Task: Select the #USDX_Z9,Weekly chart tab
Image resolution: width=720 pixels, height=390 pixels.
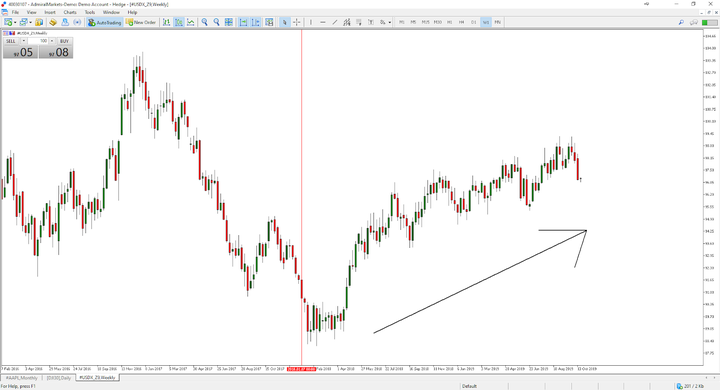Action: (97, 378)
